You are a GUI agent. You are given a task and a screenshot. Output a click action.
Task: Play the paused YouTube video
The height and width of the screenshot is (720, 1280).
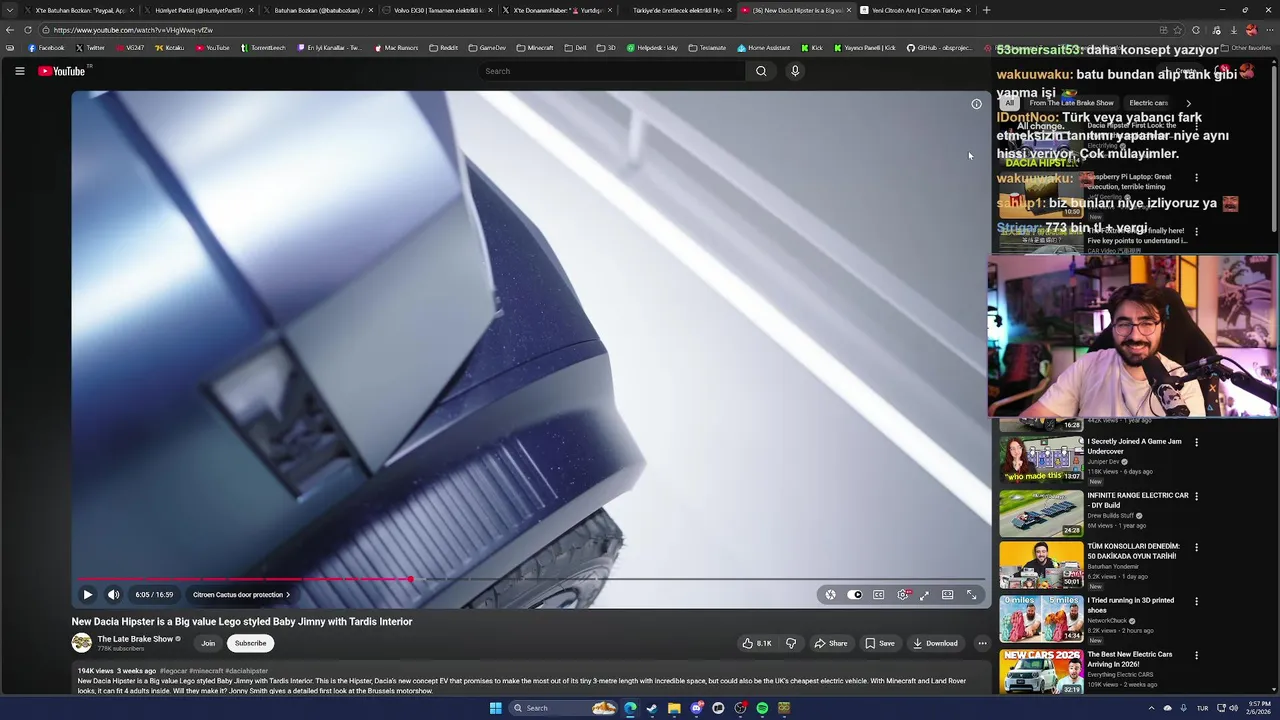coord(87,595)
